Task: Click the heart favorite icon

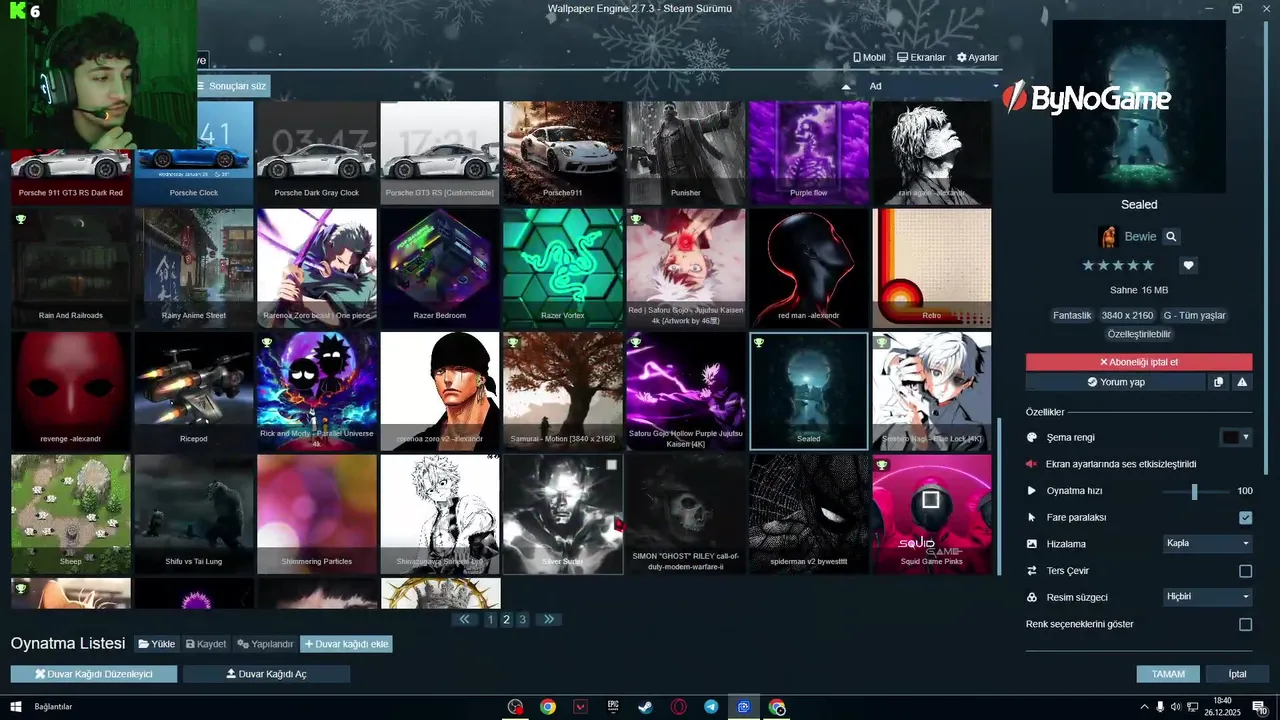Action: tap(1188, 265)
